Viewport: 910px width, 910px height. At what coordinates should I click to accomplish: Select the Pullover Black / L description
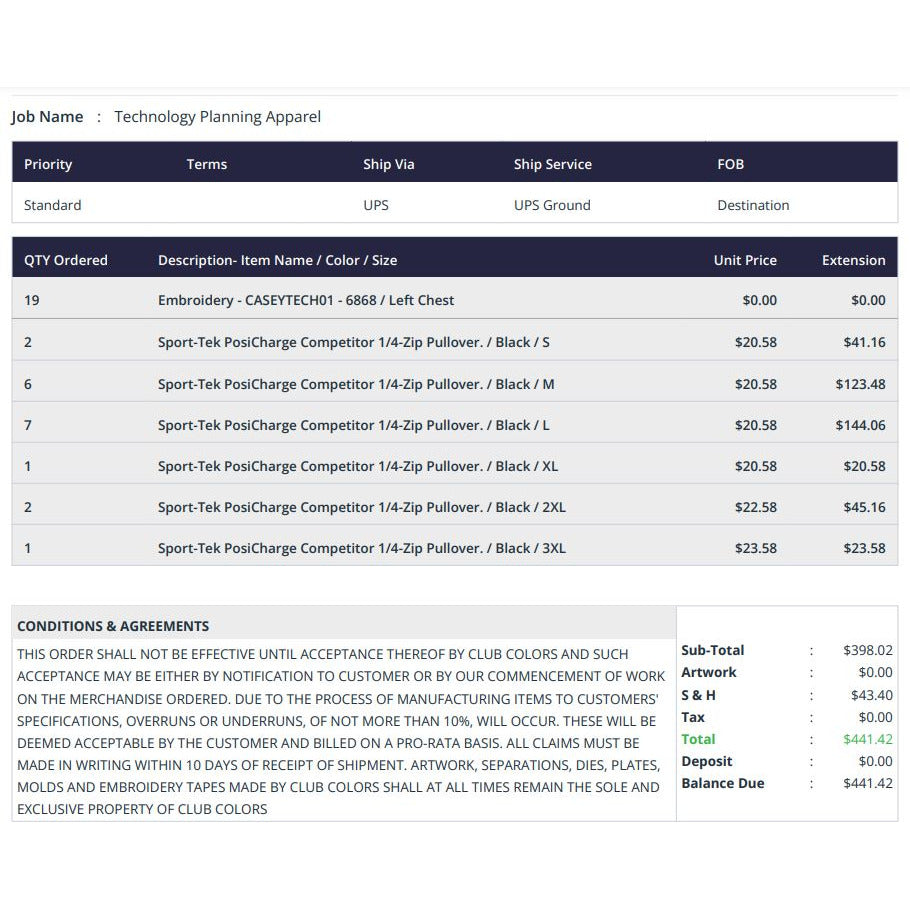coord(353,425)
